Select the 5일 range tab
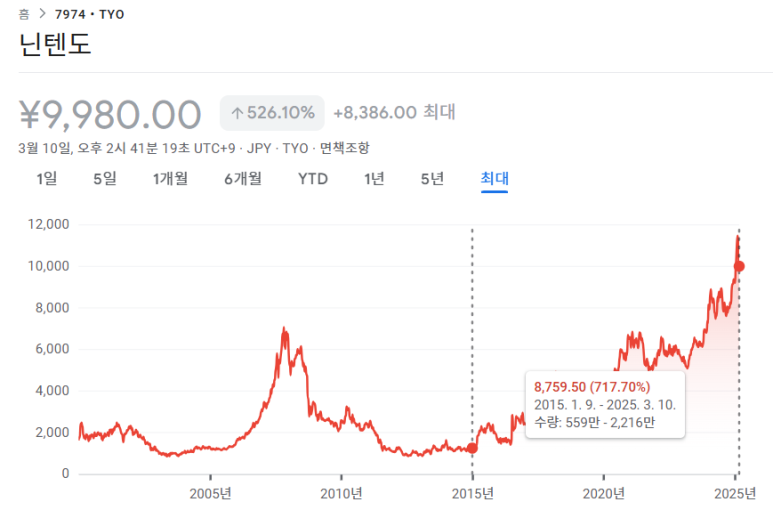Screen dimensions: 773x510 pos(105,178)
